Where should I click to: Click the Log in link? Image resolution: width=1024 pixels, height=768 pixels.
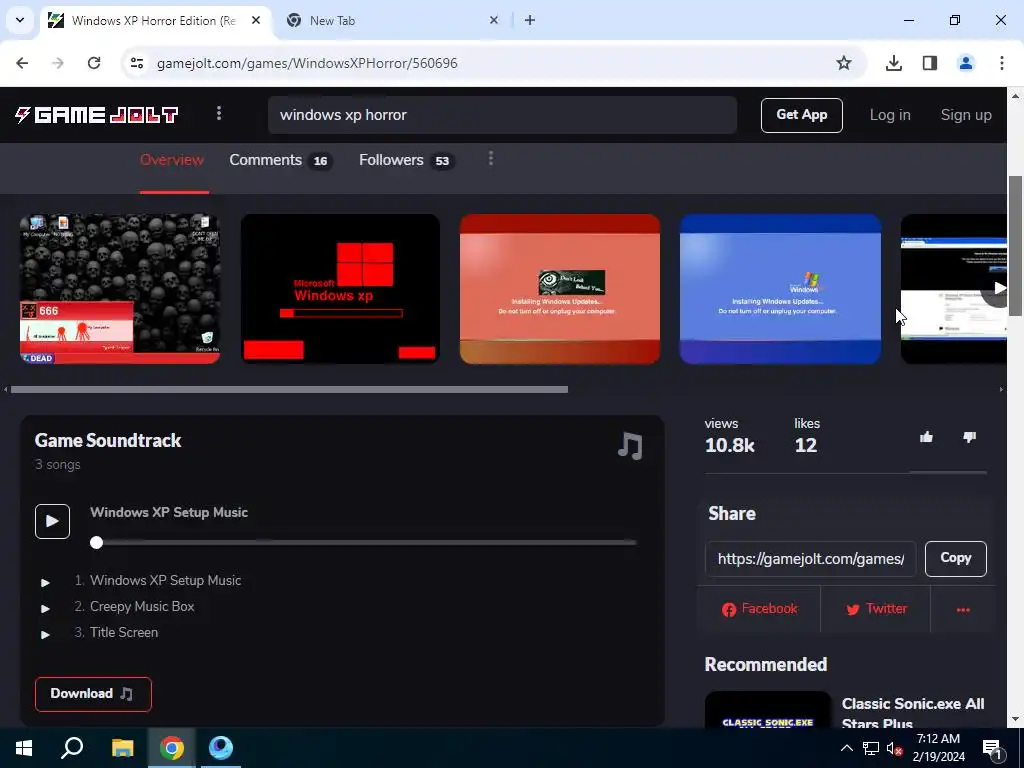pyautogui.click(x=889, y=115)
